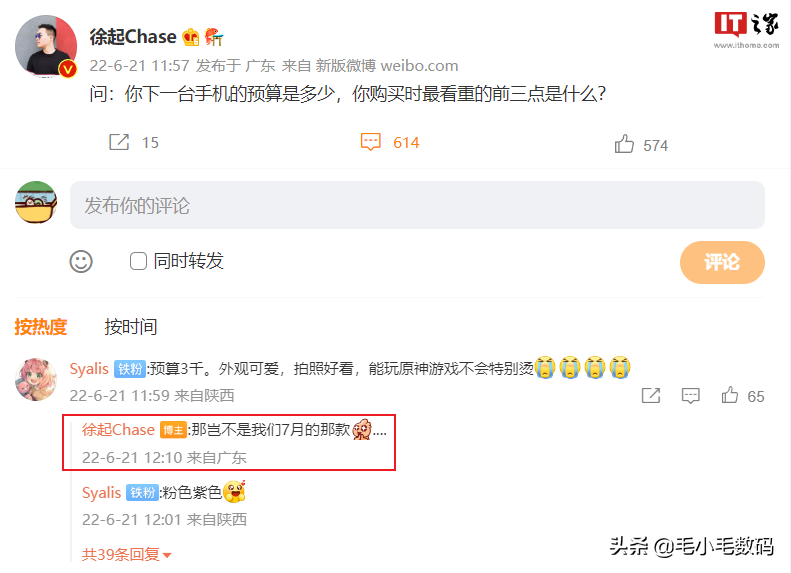Reply using the comment icon on Syalis's comment
Image resolution: width=791 pixels, height=573 pixels.
tap(691, 395)
